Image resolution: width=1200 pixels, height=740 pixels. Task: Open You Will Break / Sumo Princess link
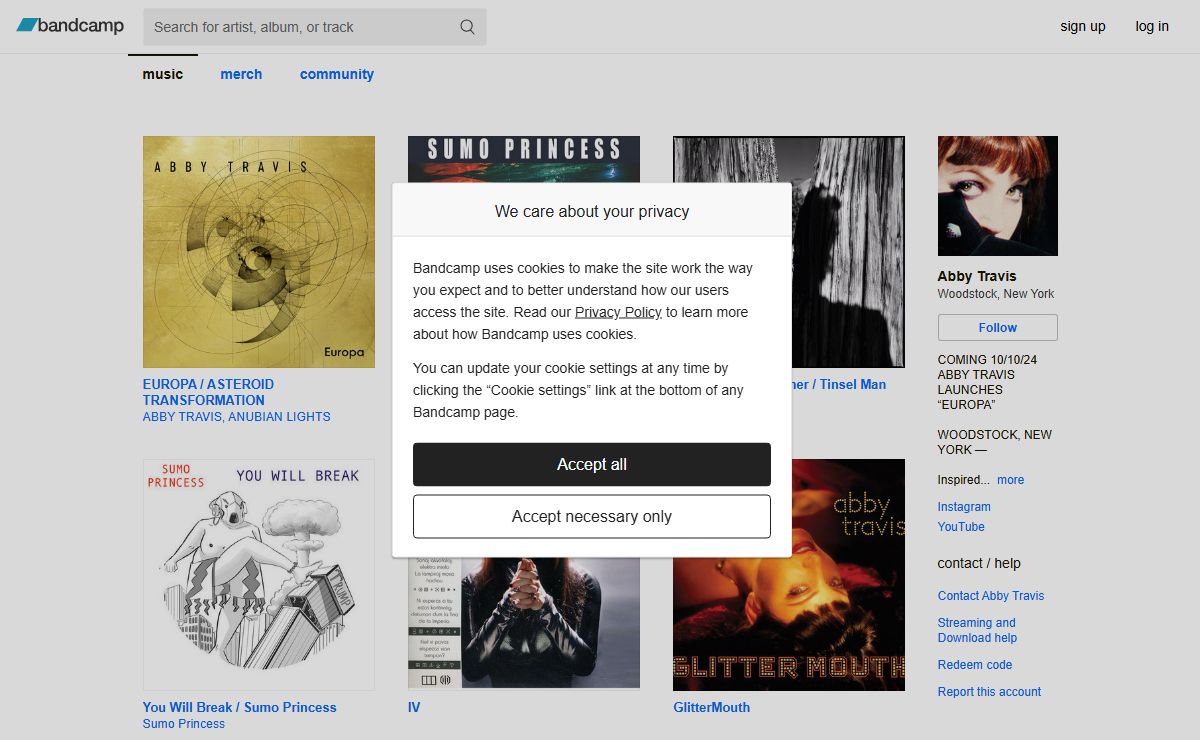pos(240,707)
